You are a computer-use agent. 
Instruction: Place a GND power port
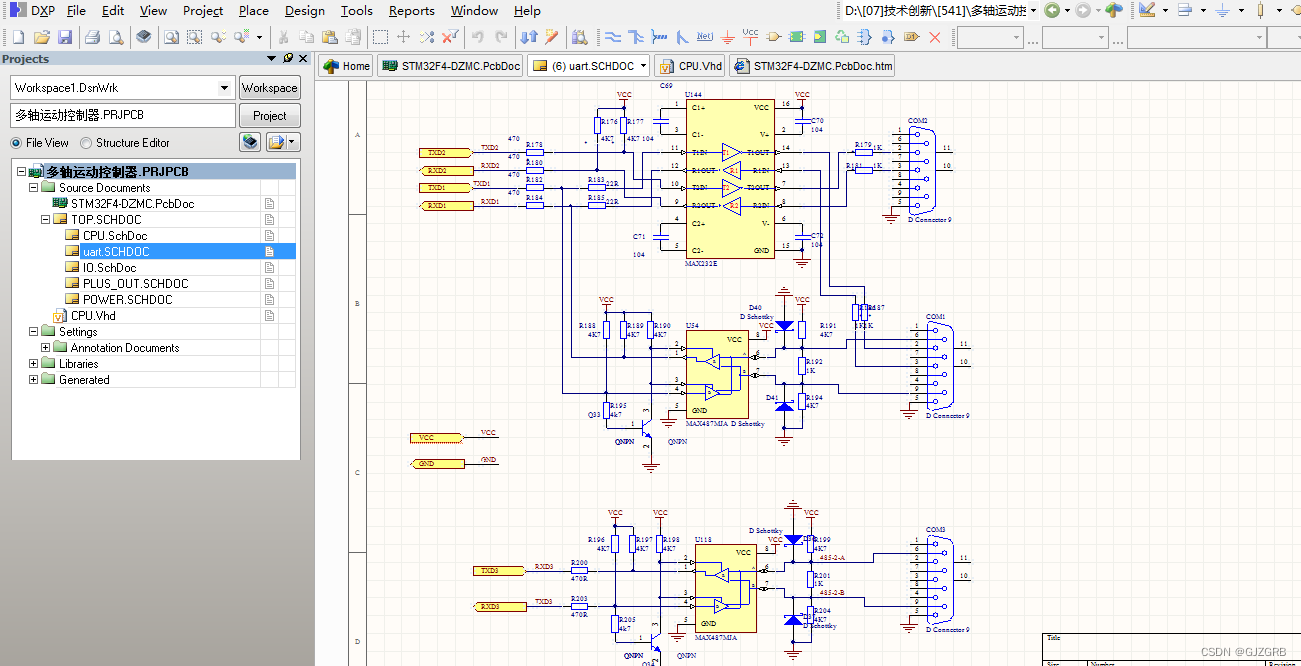point(729,37)
